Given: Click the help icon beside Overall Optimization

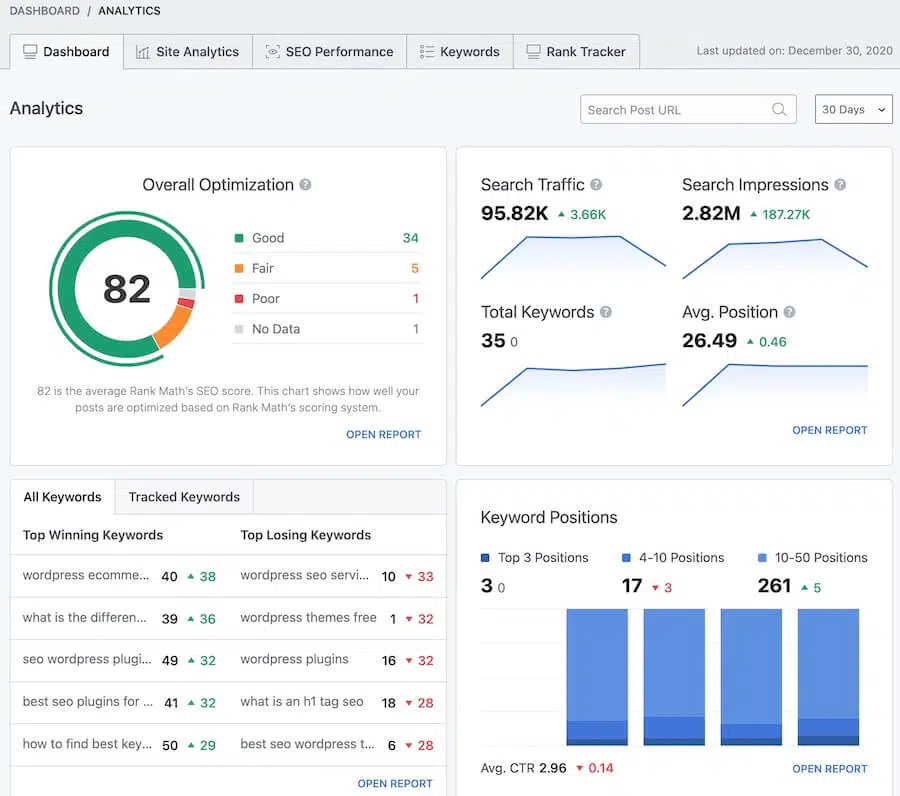Looking at the screenshot, I should click(306, 185).
